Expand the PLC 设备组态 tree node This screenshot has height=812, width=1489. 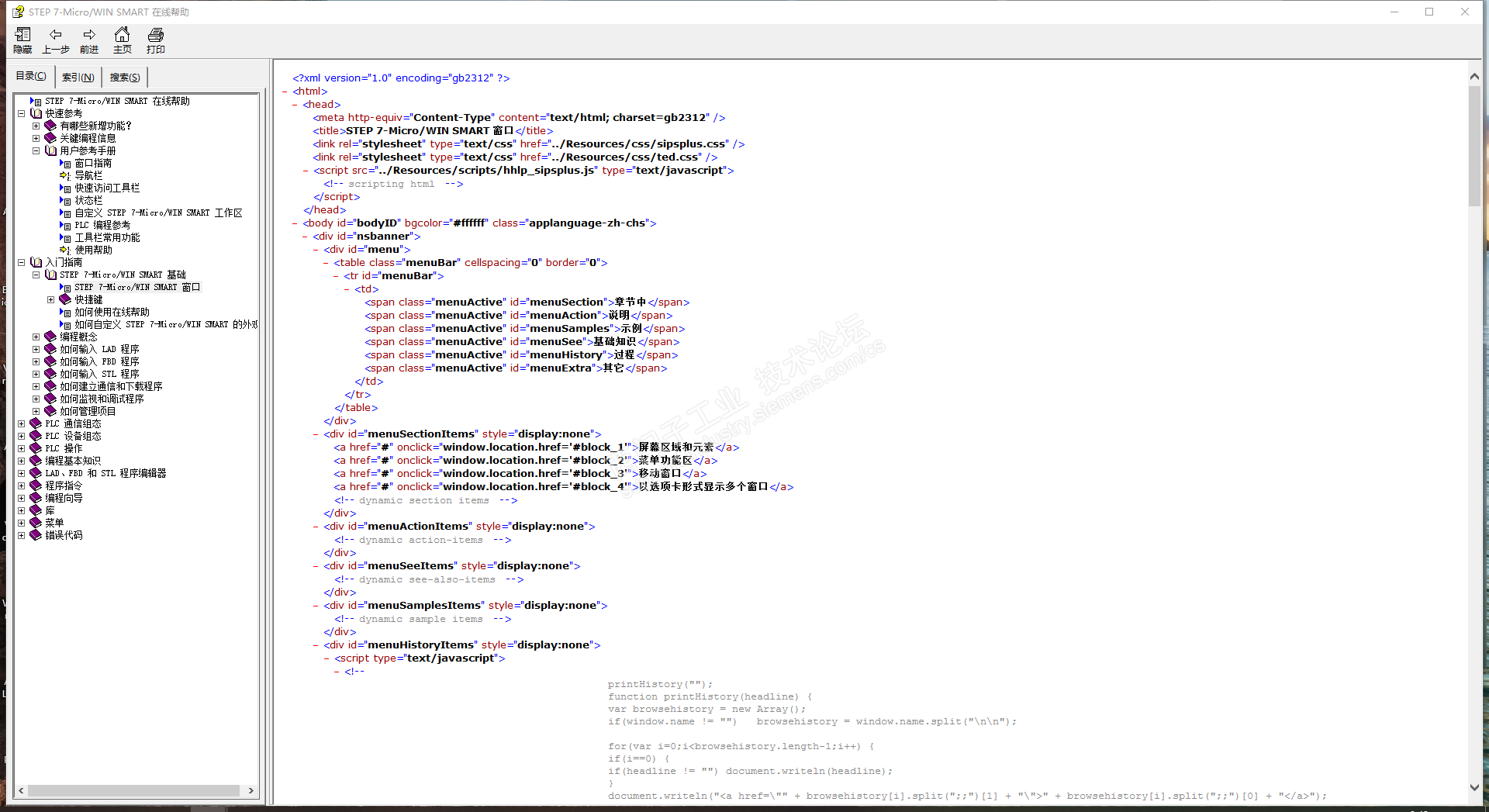click(x=21, y=436)
